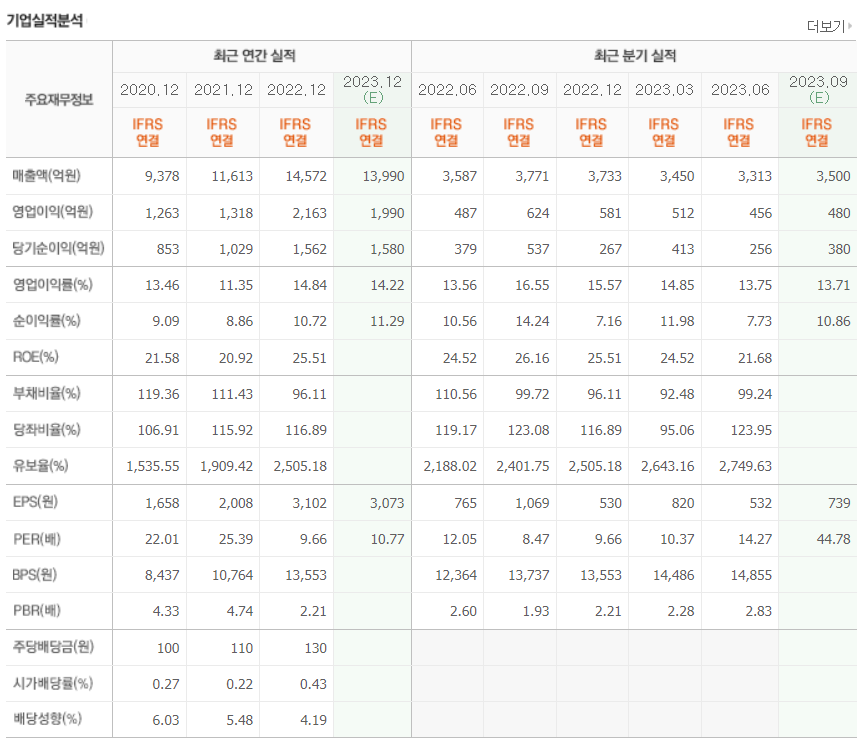Click the 26.16 ROE value
The width and height of the screenshot is (867, 745).
(532, 358)
